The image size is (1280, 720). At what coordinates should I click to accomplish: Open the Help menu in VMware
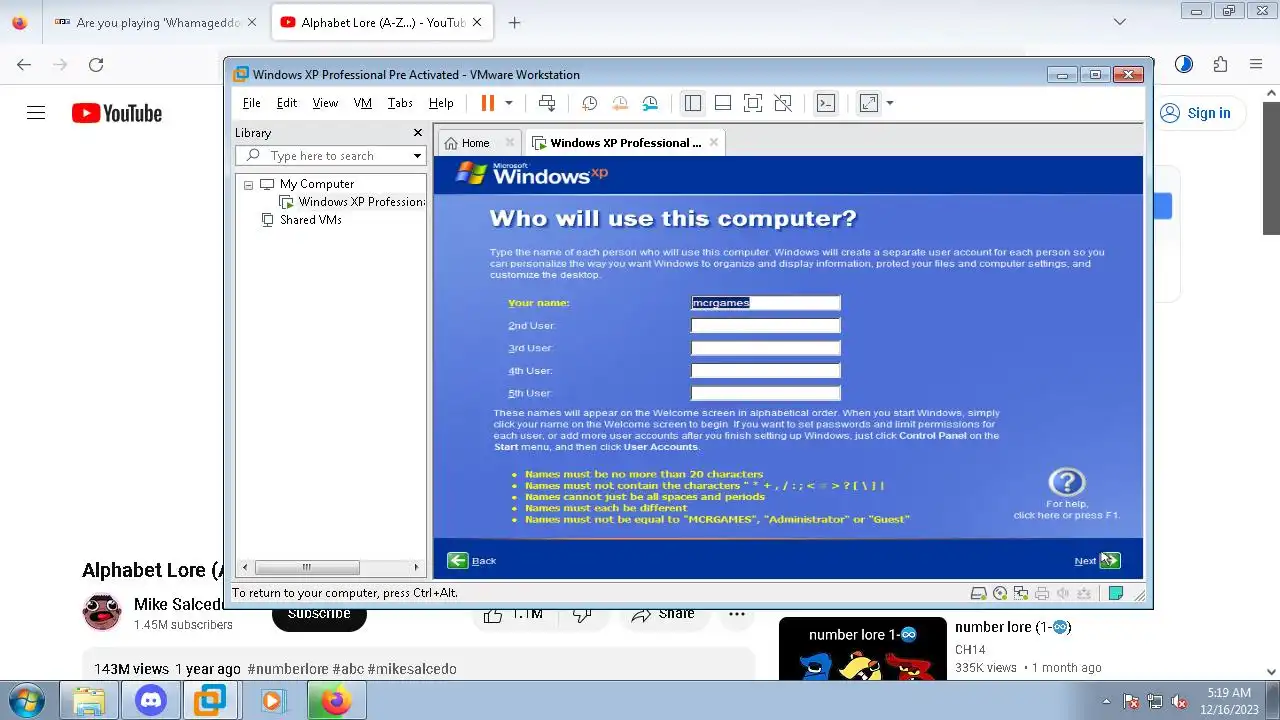tap(441, 103)
